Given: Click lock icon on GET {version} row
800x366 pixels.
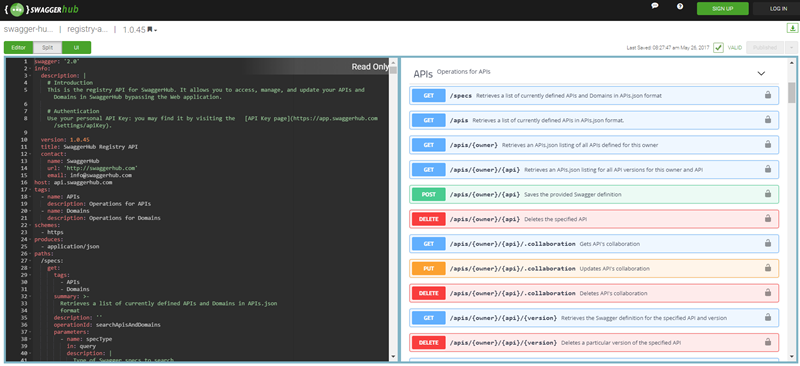Looking at the screenshot, I should pyautogui.click(x=767, y=318).
